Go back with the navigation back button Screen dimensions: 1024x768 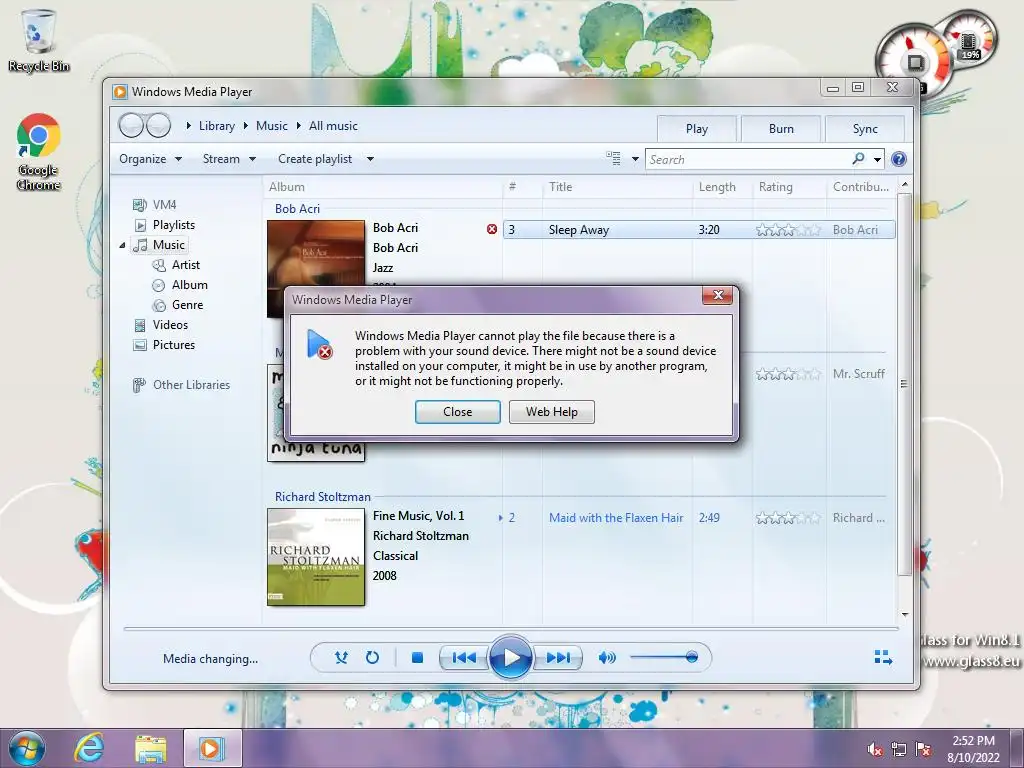[131, 125]
